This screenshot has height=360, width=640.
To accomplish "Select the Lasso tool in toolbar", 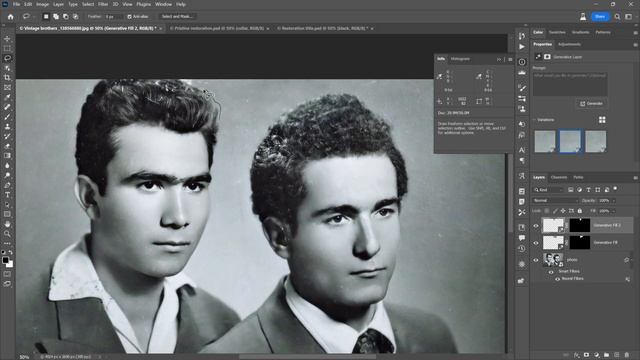I will coord(7,58).
